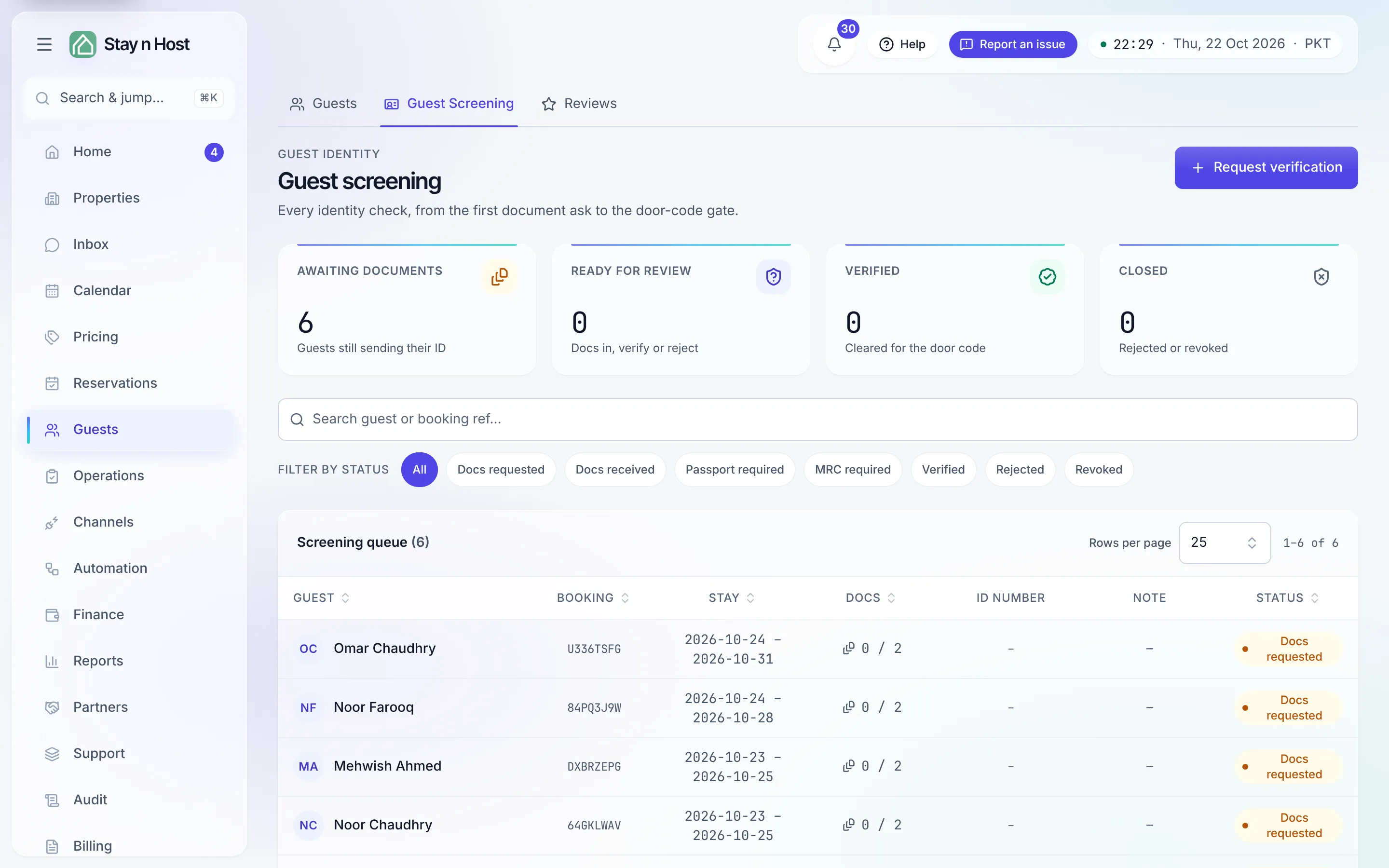
Task: Sort by the DOCS column
Action: [870, 598]
